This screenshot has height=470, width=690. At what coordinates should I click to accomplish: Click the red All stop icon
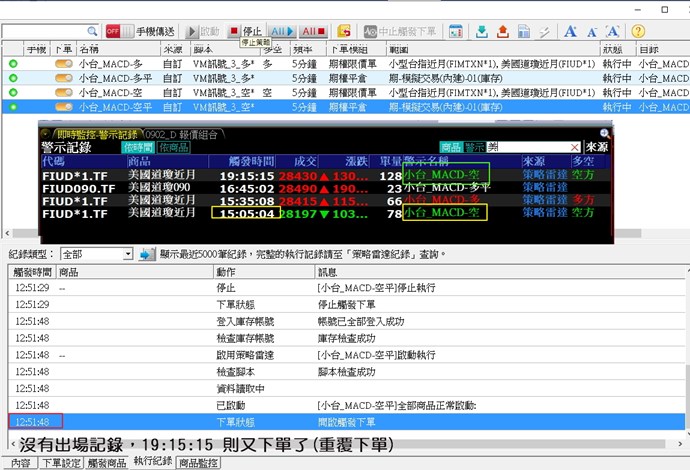coord(313,31)
